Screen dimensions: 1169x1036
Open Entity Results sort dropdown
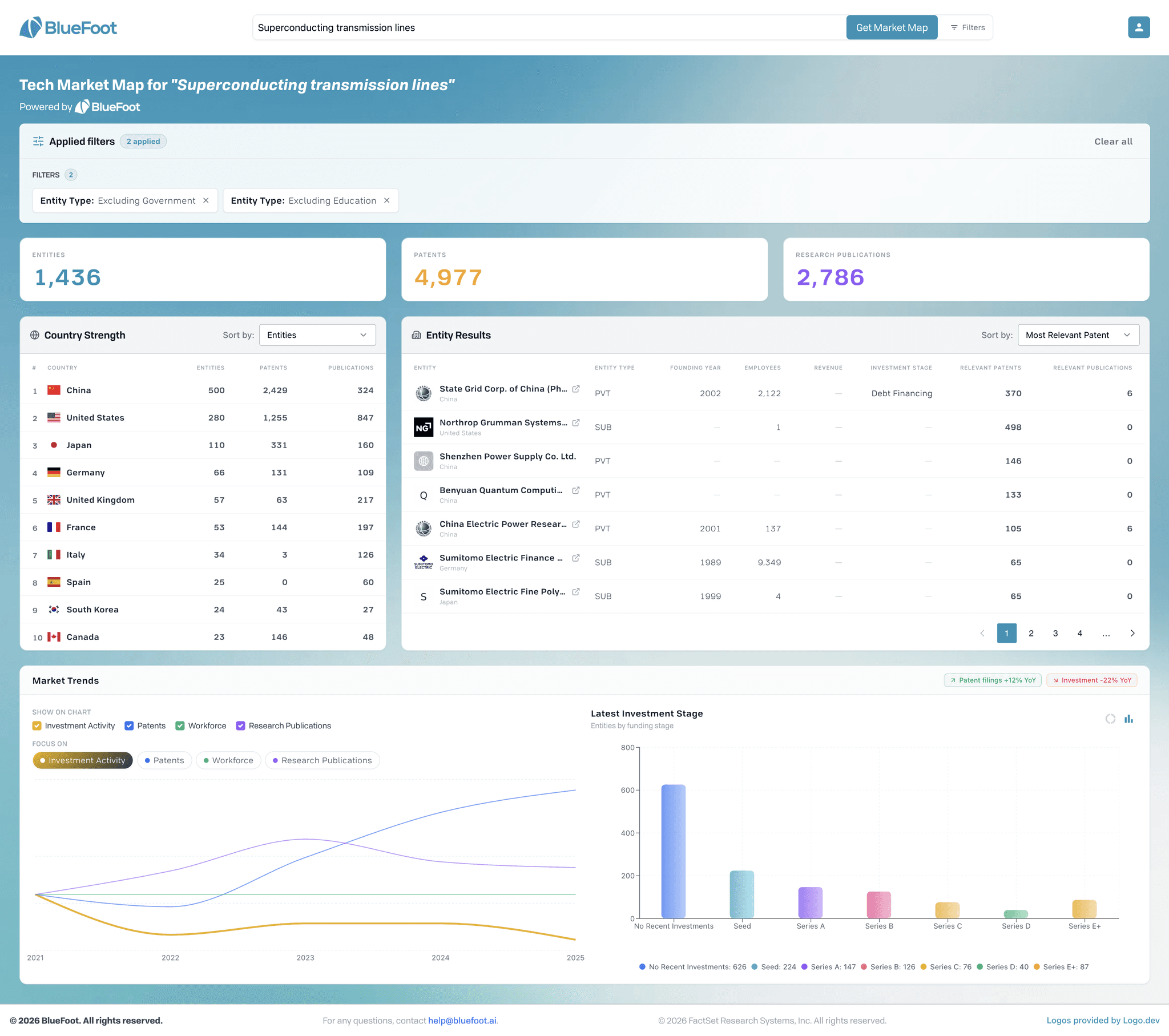point(1078,335)
